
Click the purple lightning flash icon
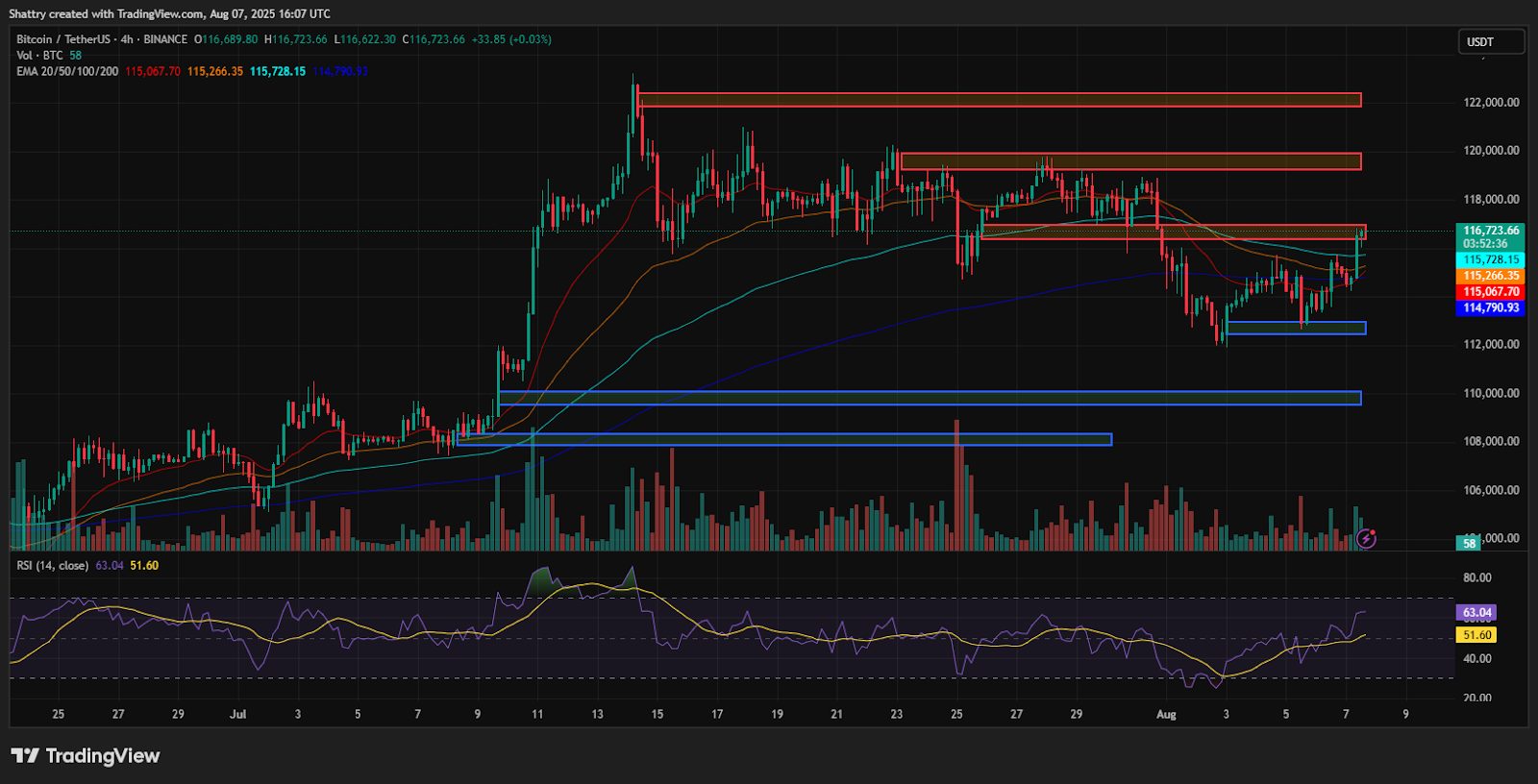click(1366, 539)
